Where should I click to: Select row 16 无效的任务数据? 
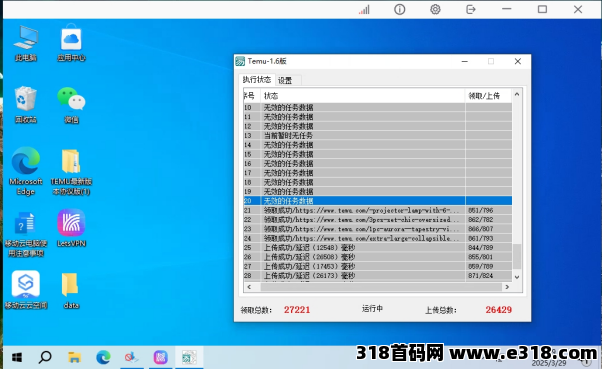coord(378,164)
